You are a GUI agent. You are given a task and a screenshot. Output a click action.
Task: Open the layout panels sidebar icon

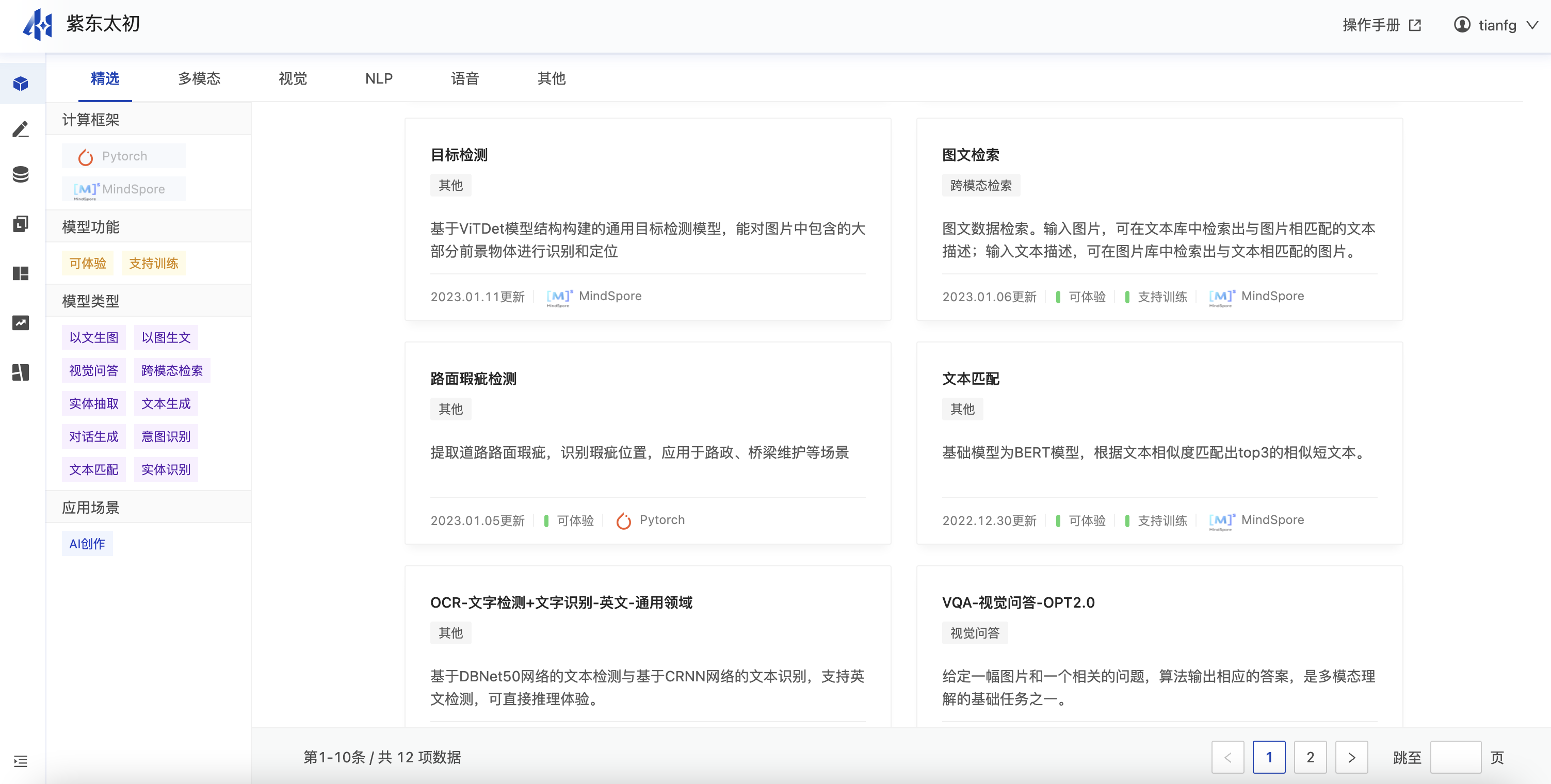tap(21, 372)
